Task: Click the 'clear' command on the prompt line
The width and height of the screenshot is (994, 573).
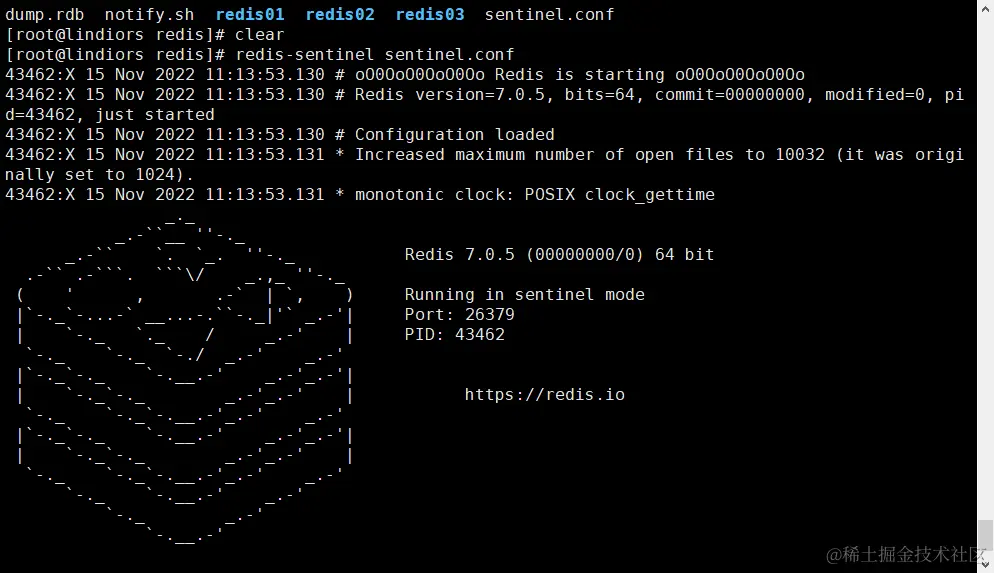Action: (x=259, y=35)
